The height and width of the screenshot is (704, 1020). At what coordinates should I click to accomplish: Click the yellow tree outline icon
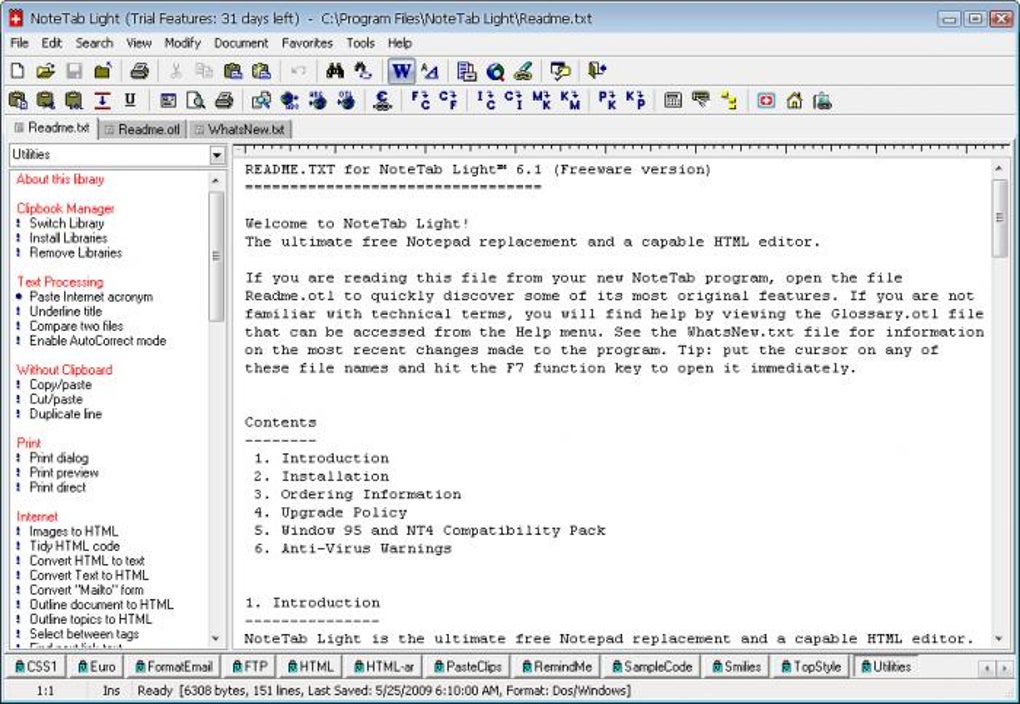729,100
